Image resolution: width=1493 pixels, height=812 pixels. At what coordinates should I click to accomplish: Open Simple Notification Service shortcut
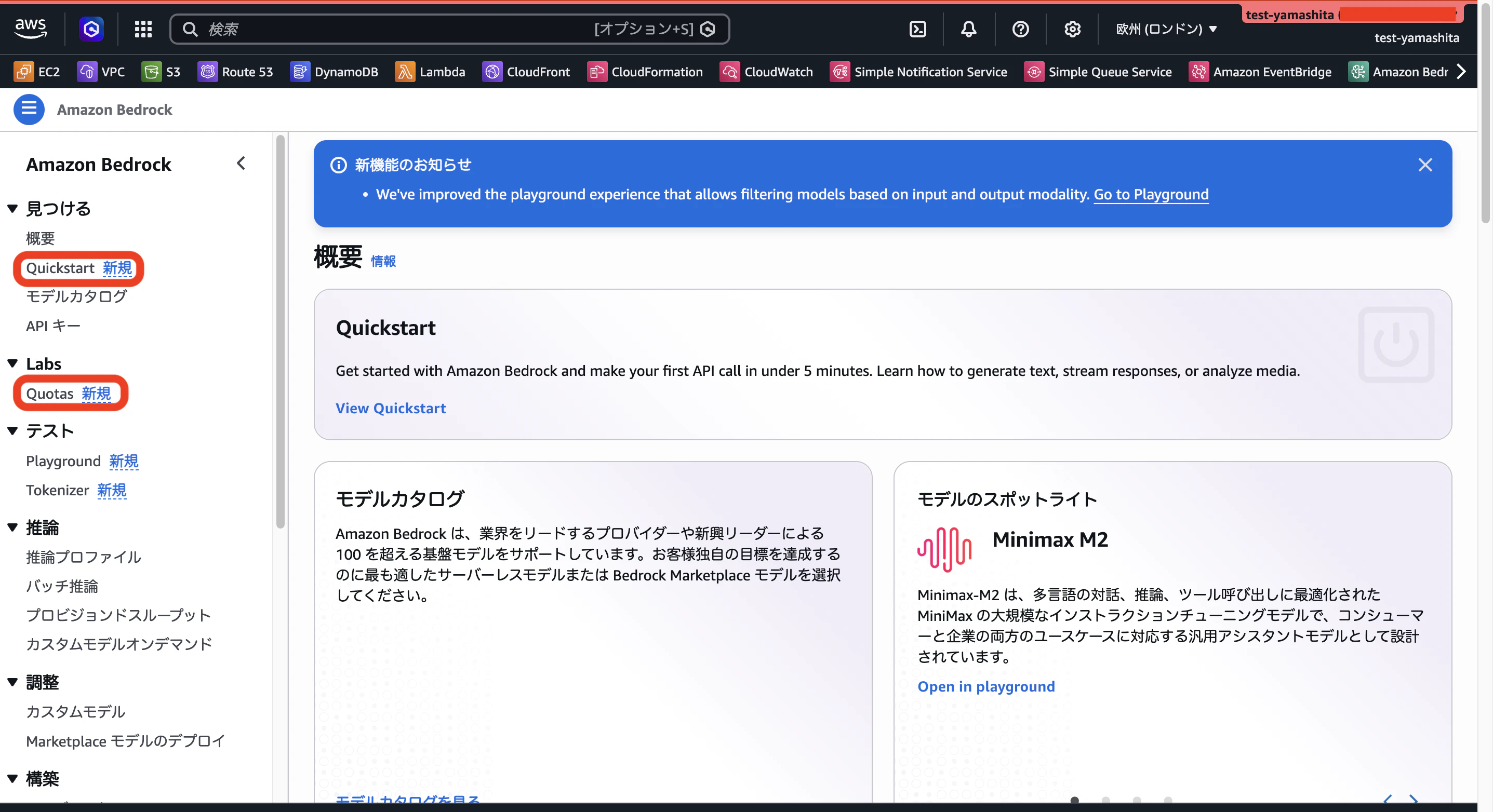click(x=918, y=72)
